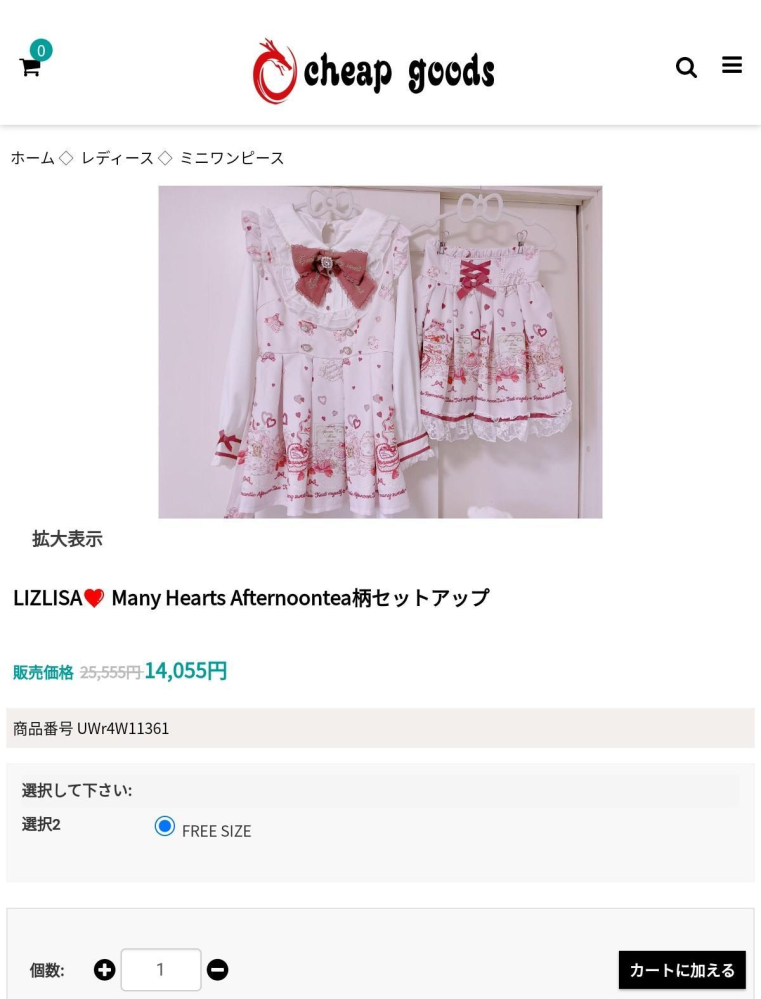Increase quantity with the plus icon

[105, 970]
